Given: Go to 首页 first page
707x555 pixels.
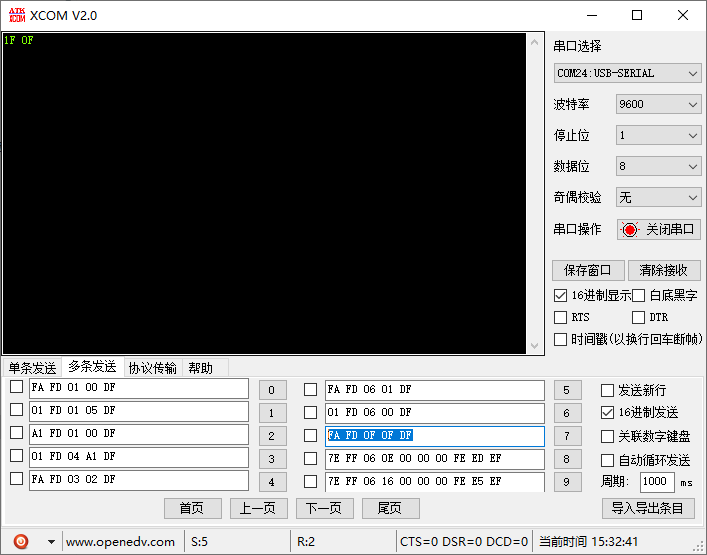Looking at the screenshot, I should 193,509.
